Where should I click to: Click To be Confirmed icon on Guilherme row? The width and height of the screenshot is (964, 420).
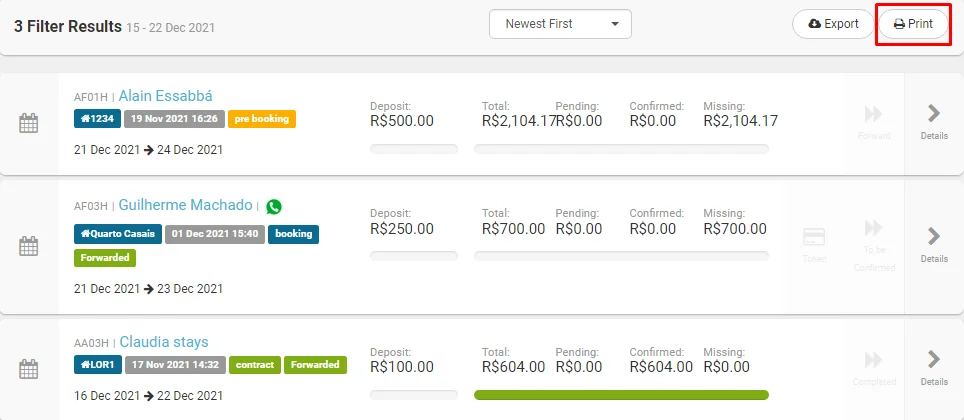click(874, 229)
